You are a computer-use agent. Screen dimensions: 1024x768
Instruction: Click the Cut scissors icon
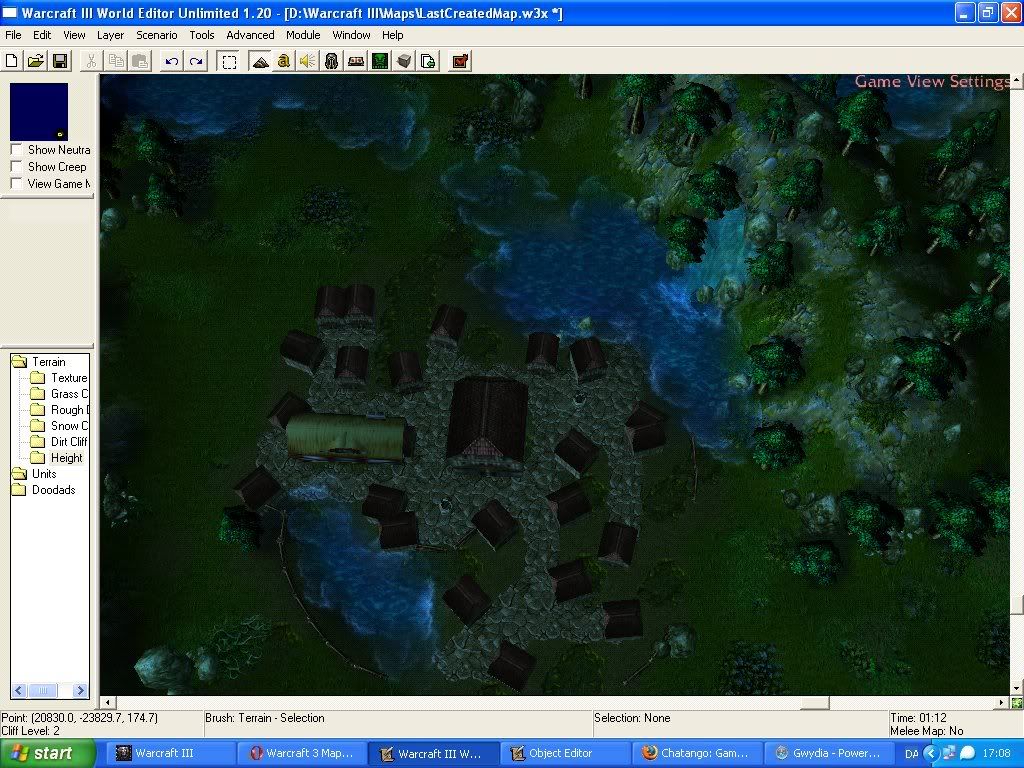coord(91,61)
